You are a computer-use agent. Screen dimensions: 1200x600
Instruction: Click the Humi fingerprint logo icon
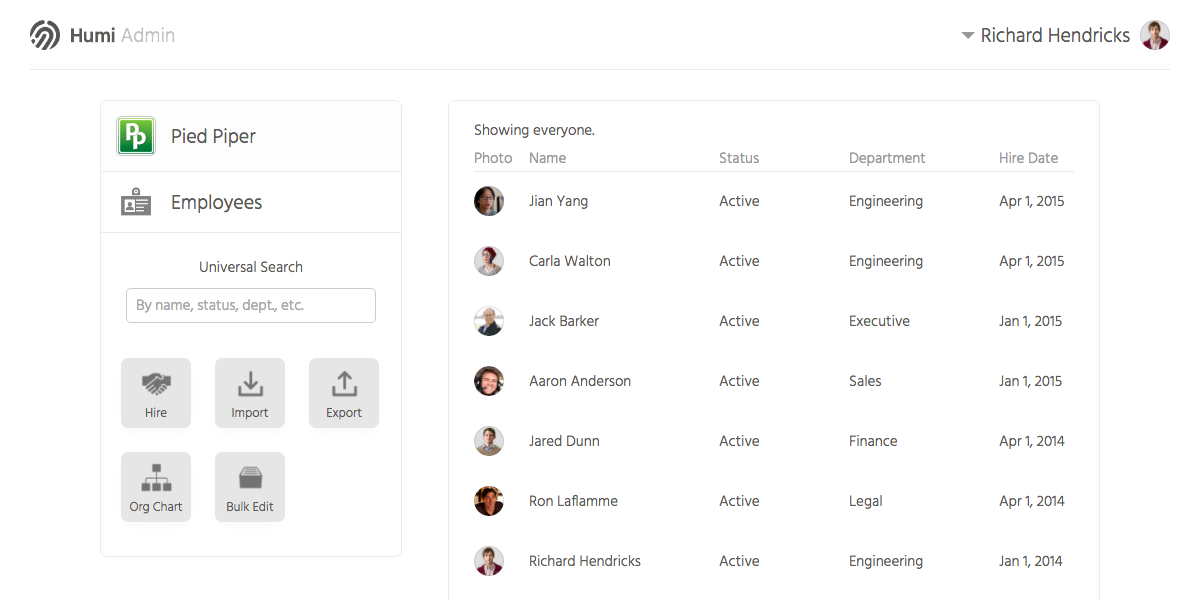coord(45,35)
